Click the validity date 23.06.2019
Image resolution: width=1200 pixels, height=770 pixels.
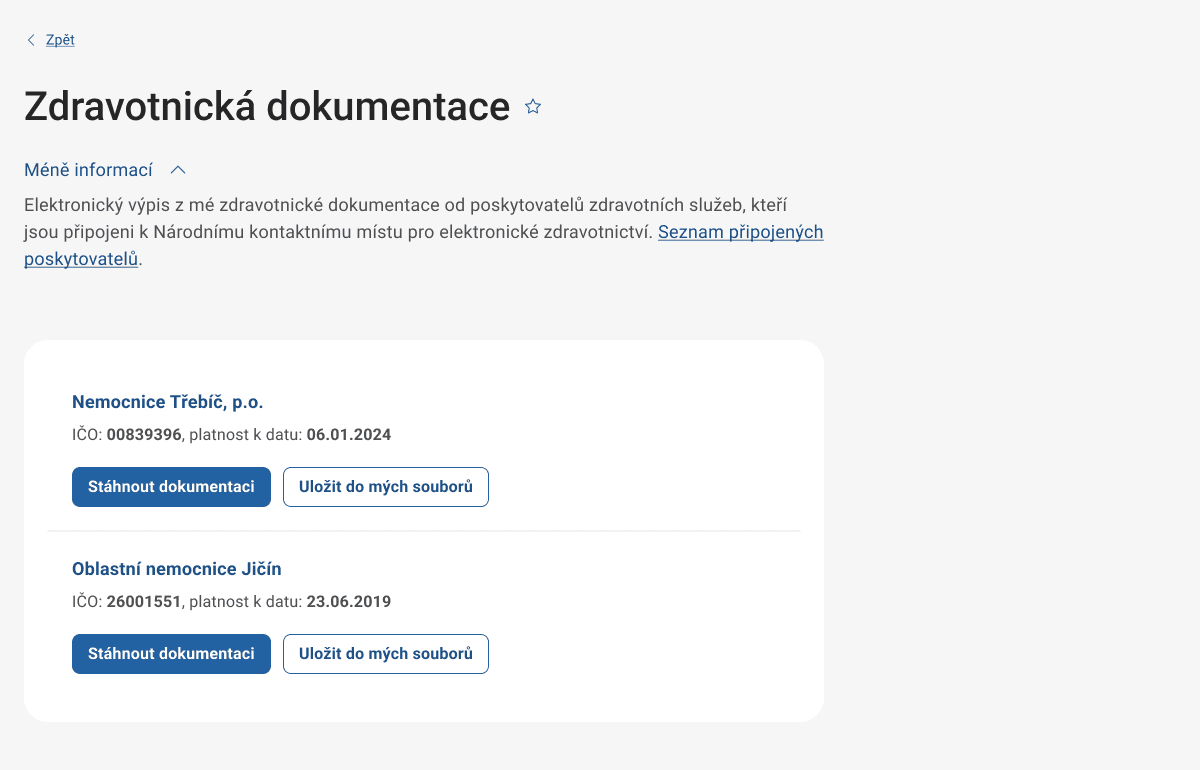click(347, 601)
